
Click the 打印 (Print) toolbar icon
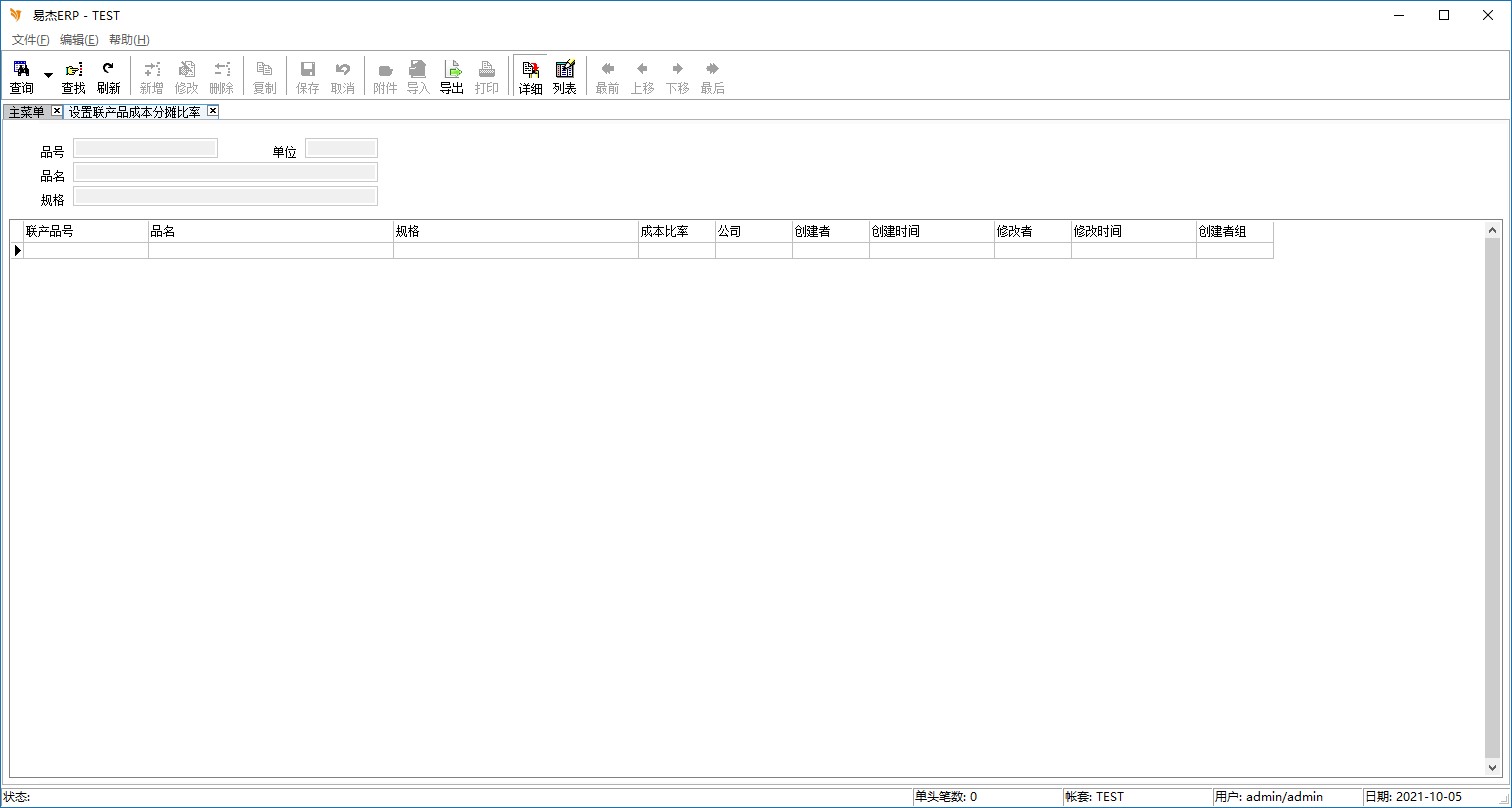pyautogui.click(x=487, y=77)
